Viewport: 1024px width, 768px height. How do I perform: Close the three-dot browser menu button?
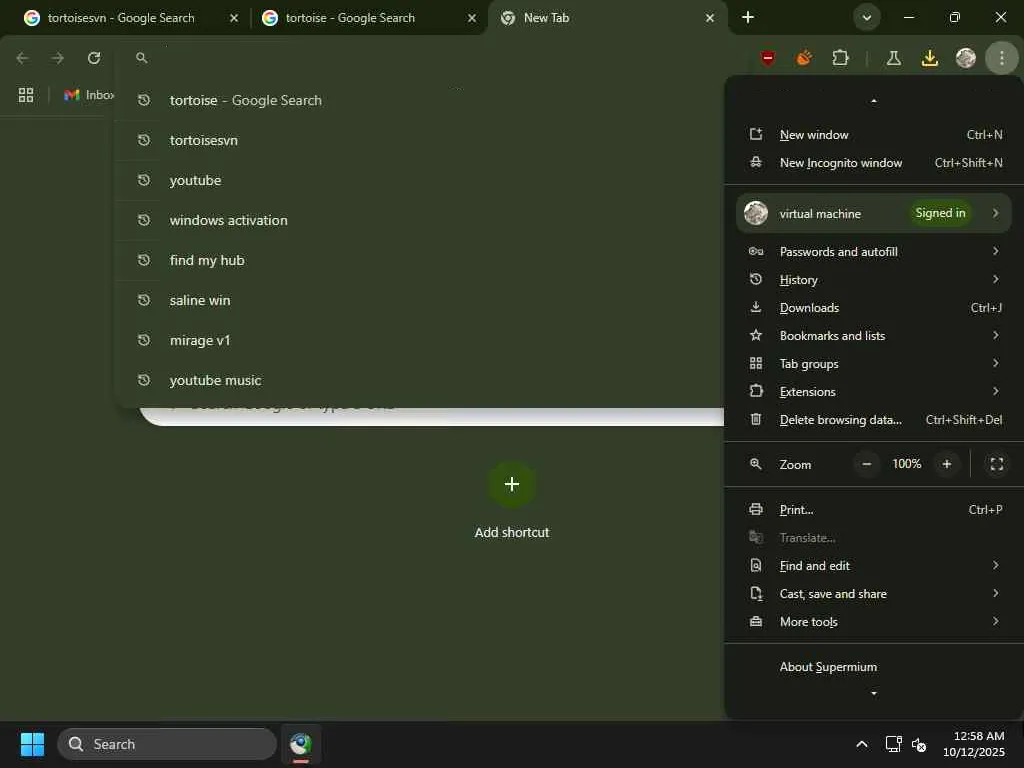point(1002,58)
